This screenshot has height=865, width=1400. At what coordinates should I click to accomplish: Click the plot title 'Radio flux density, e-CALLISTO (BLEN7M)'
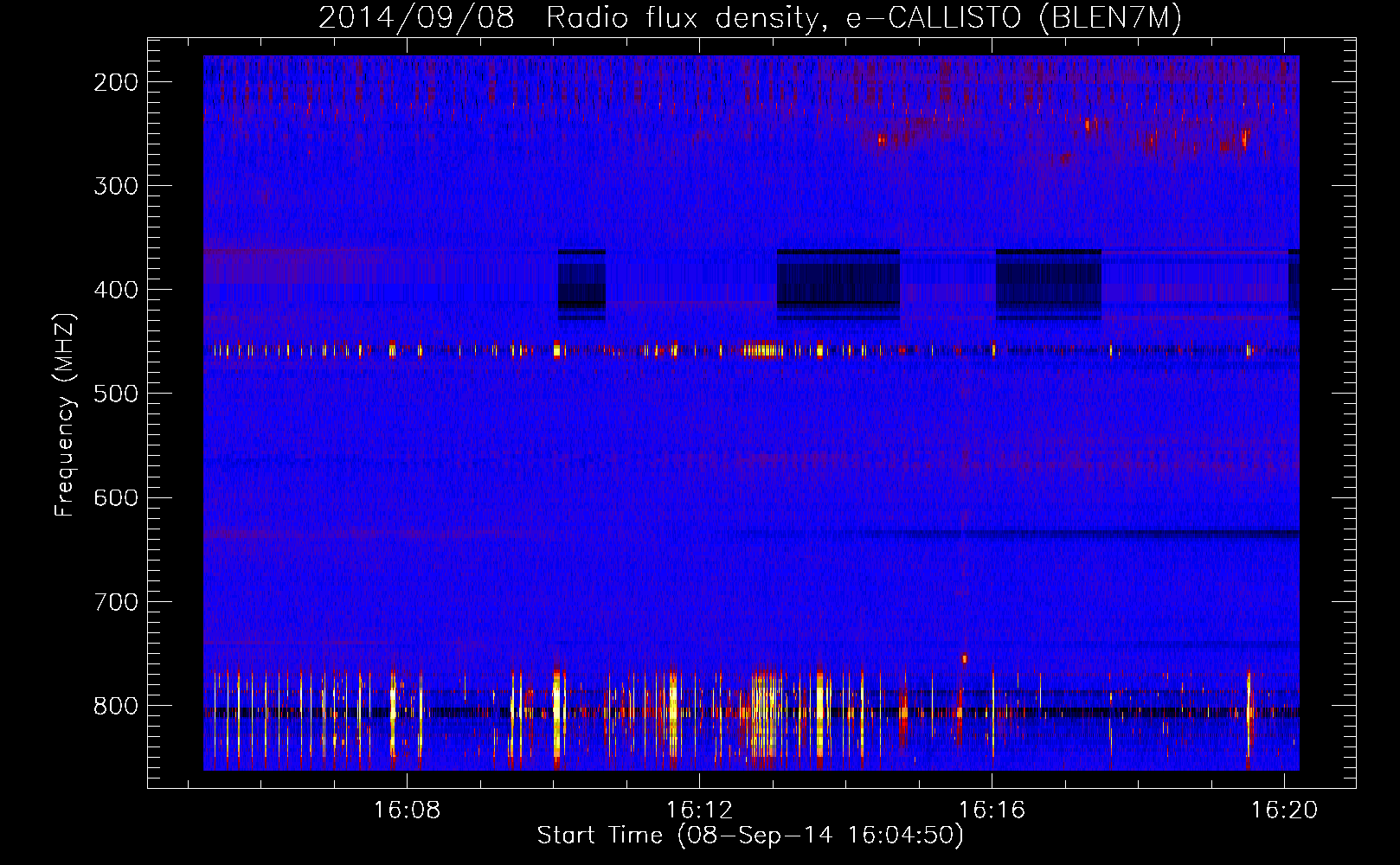tap(864, 18)
